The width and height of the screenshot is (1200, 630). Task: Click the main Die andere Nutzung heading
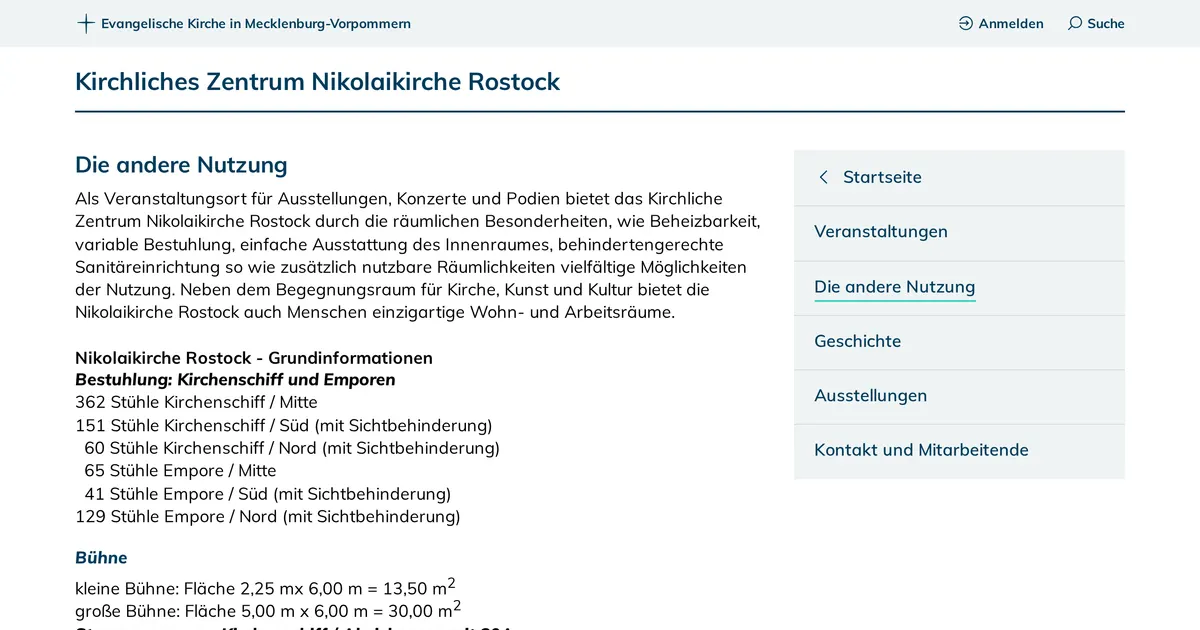pos(181,164)
